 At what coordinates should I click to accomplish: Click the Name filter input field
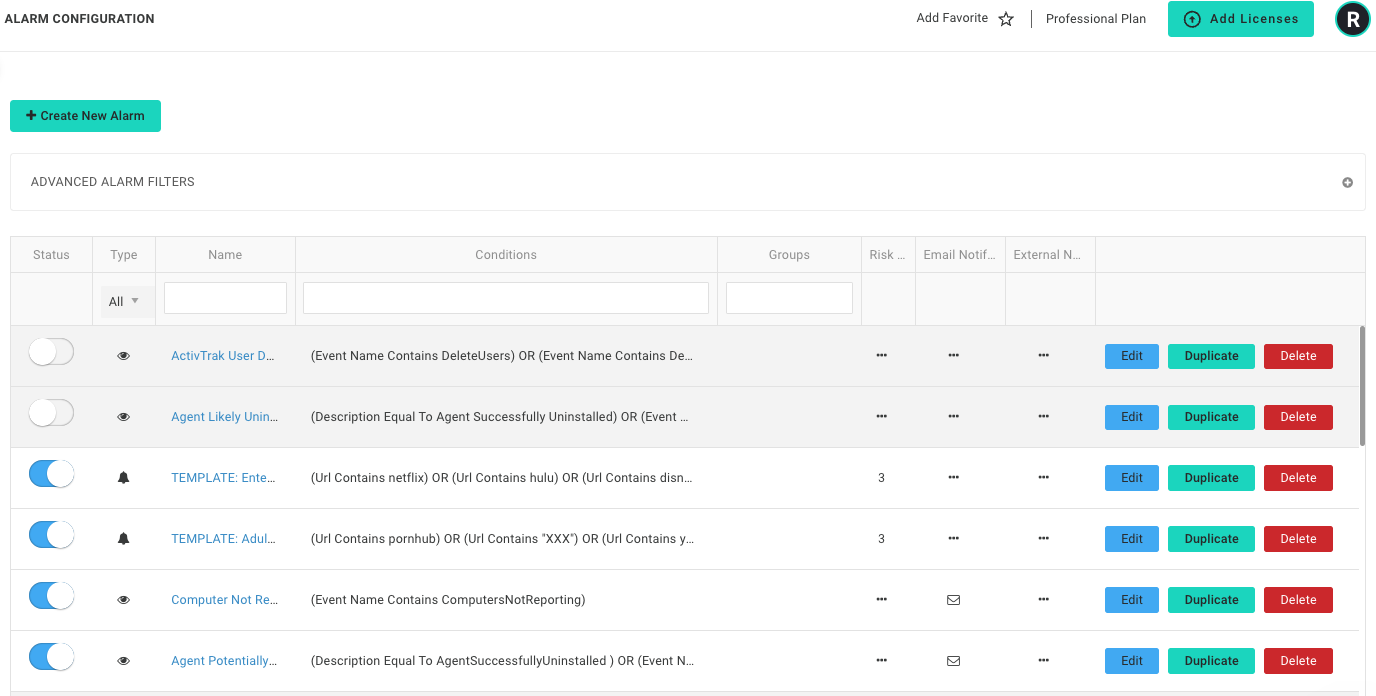point(225,298)
